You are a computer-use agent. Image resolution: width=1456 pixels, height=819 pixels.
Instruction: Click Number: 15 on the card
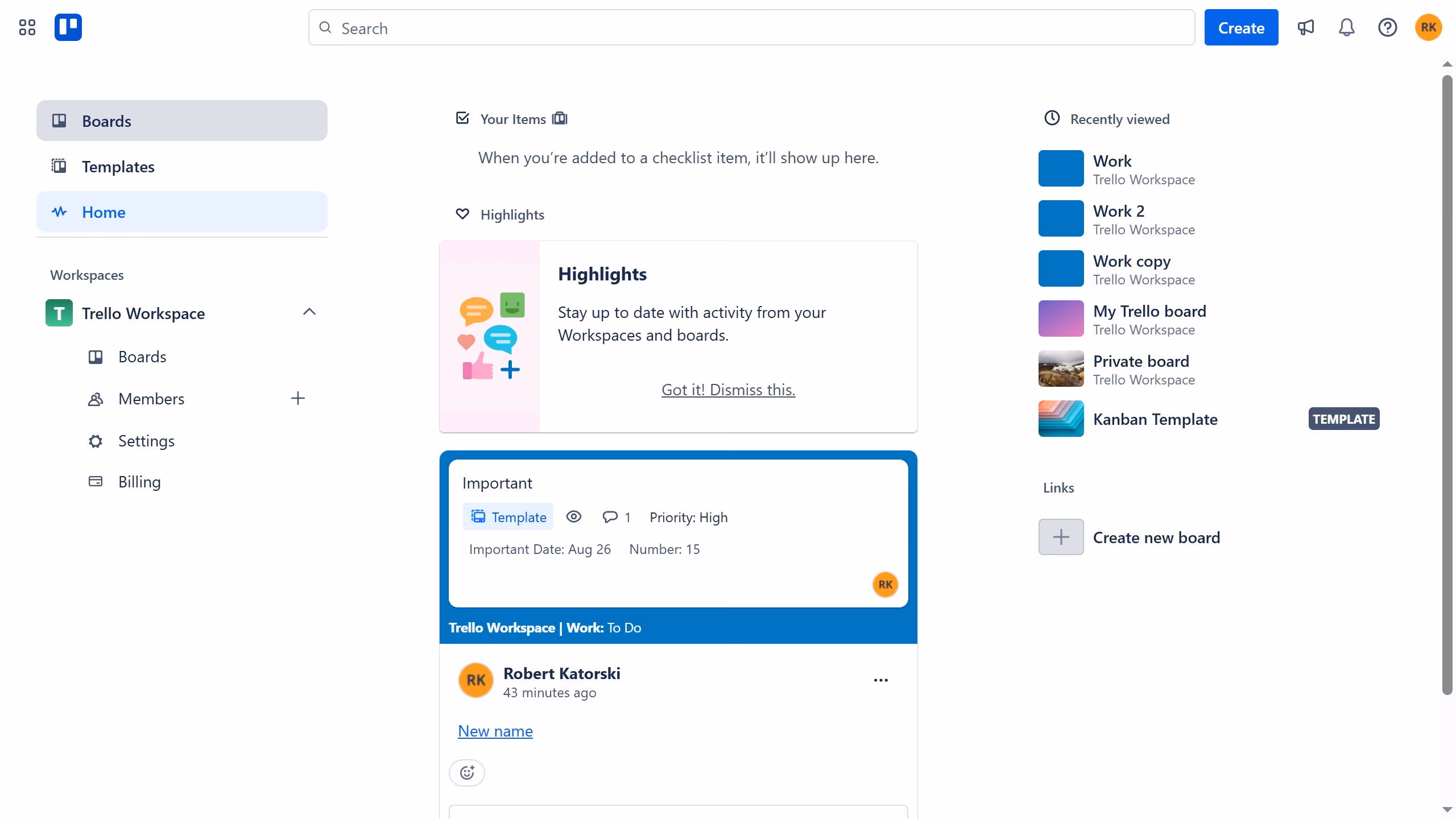pos(664,549)
